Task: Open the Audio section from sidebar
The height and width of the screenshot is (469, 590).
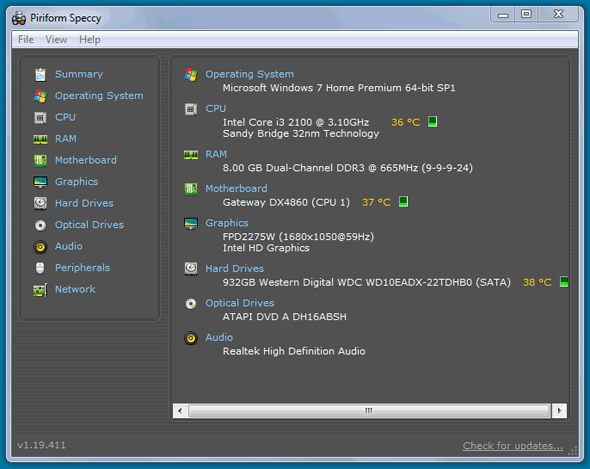Action: 68,246
